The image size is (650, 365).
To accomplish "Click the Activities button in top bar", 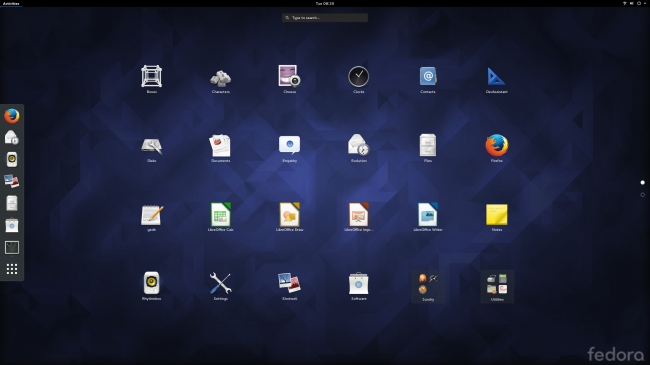I will [x=11, y=3].
